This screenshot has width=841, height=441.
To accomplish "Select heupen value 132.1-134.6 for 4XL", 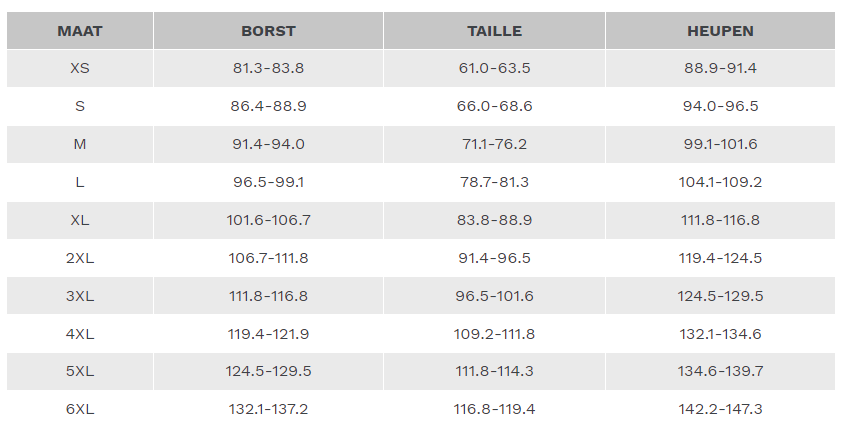I will coord(720,333).
